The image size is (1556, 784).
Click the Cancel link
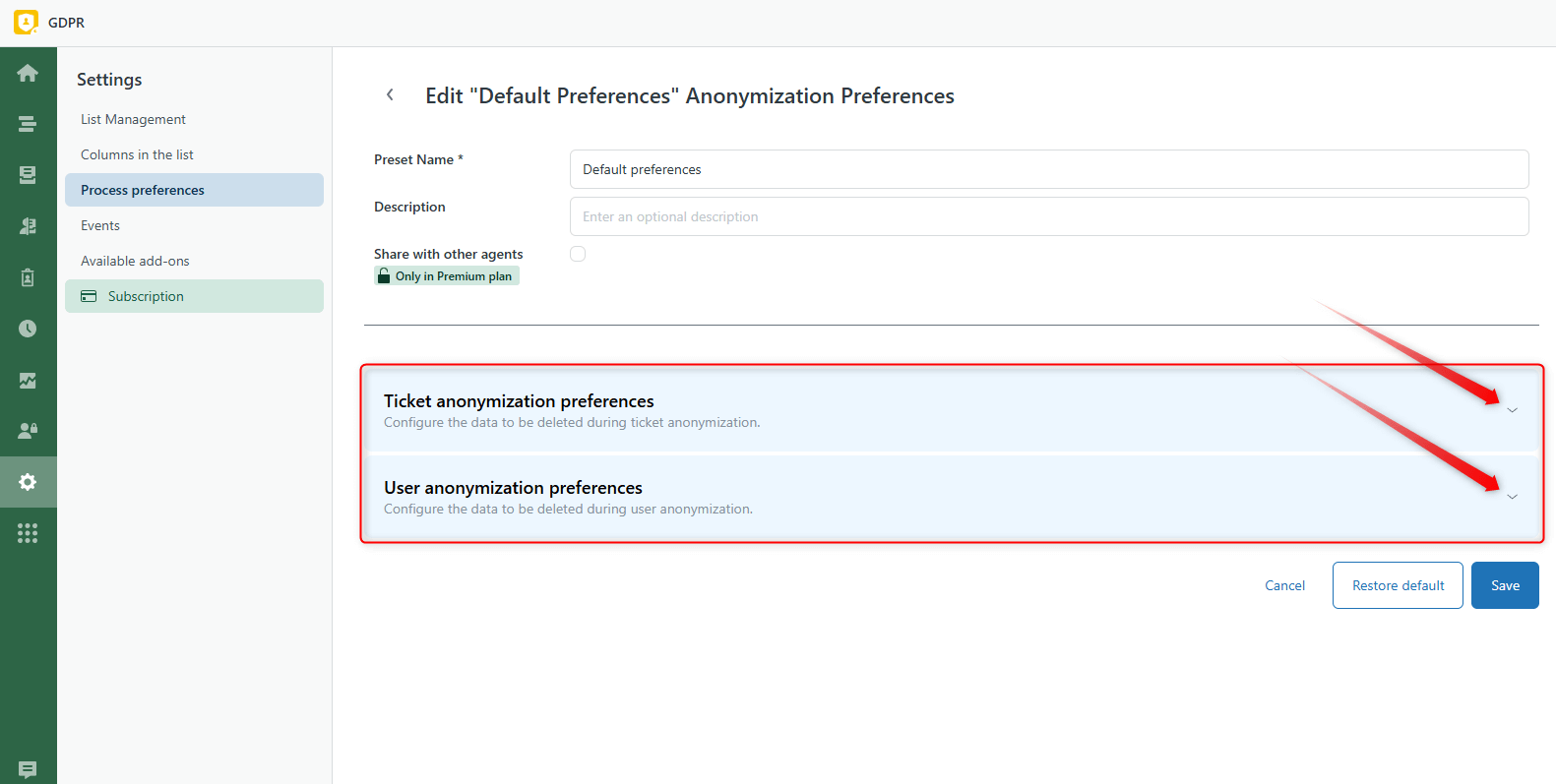(1285, 585)
